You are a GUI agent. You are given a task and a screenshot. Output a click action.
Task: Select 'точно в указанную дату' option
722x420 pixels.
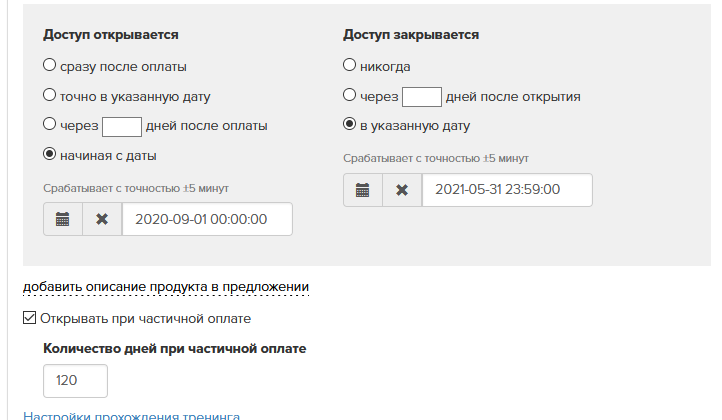49,96
